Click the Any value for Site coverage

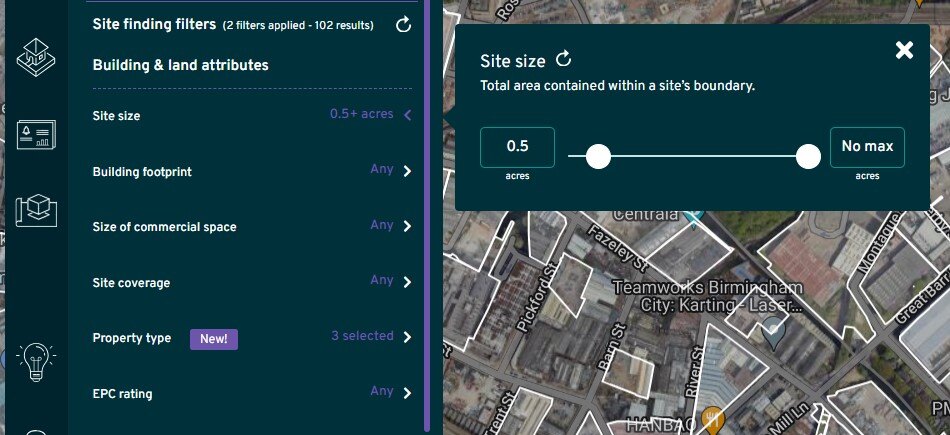point(382,280)
